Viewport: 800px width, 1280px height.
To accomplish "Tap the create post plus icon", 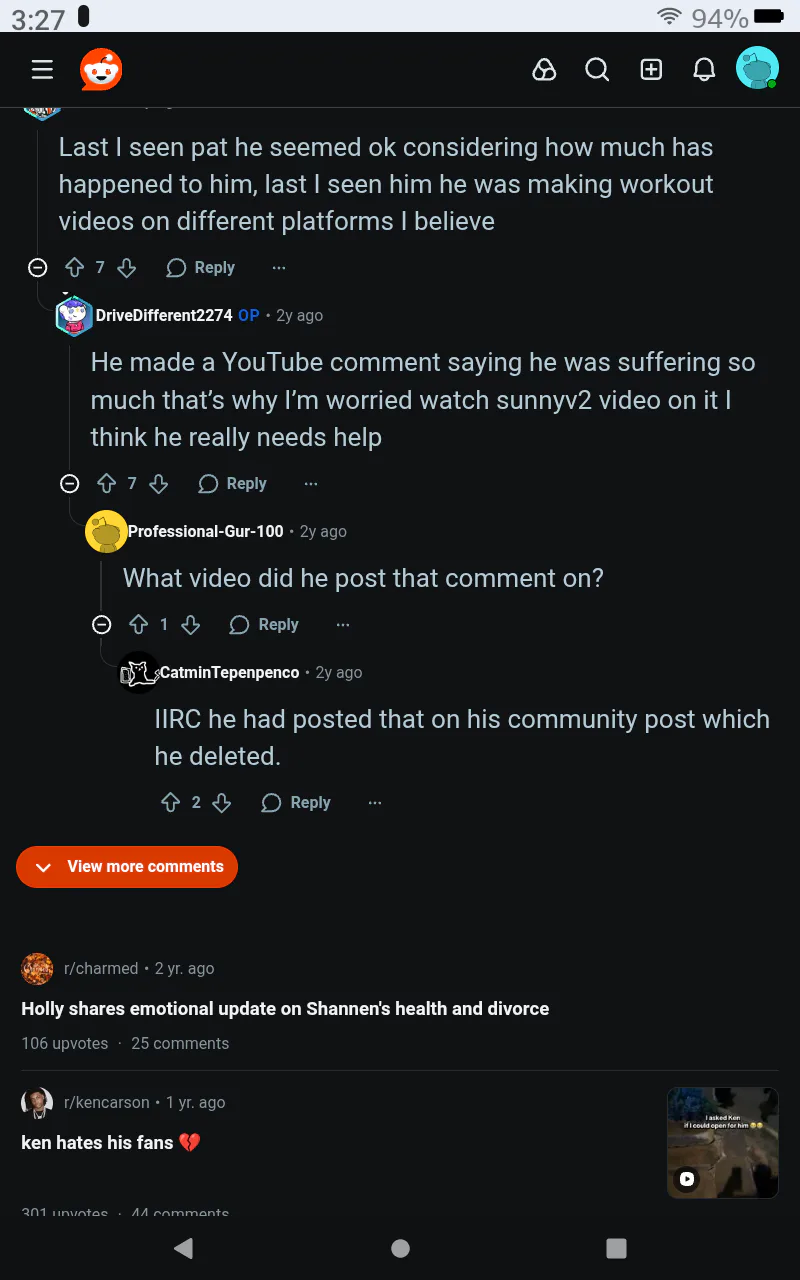I will (x=651, y=69).
